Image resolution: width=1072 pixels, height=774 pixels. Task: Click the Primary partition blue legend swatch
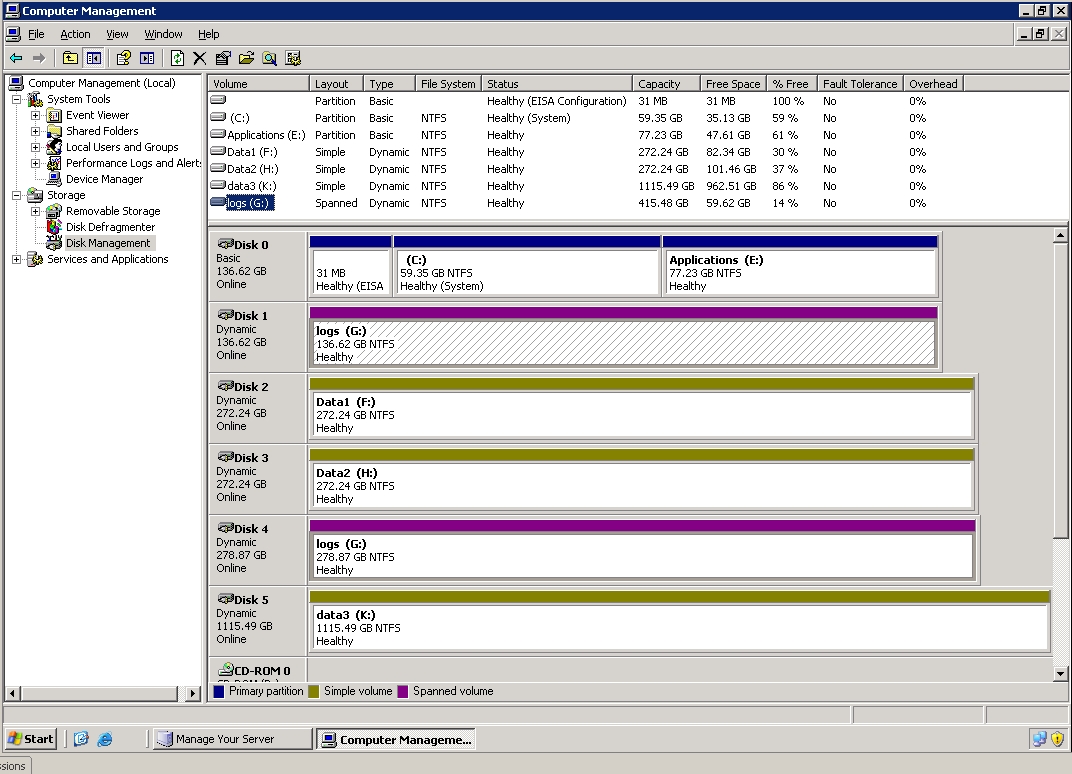(219, 691)
